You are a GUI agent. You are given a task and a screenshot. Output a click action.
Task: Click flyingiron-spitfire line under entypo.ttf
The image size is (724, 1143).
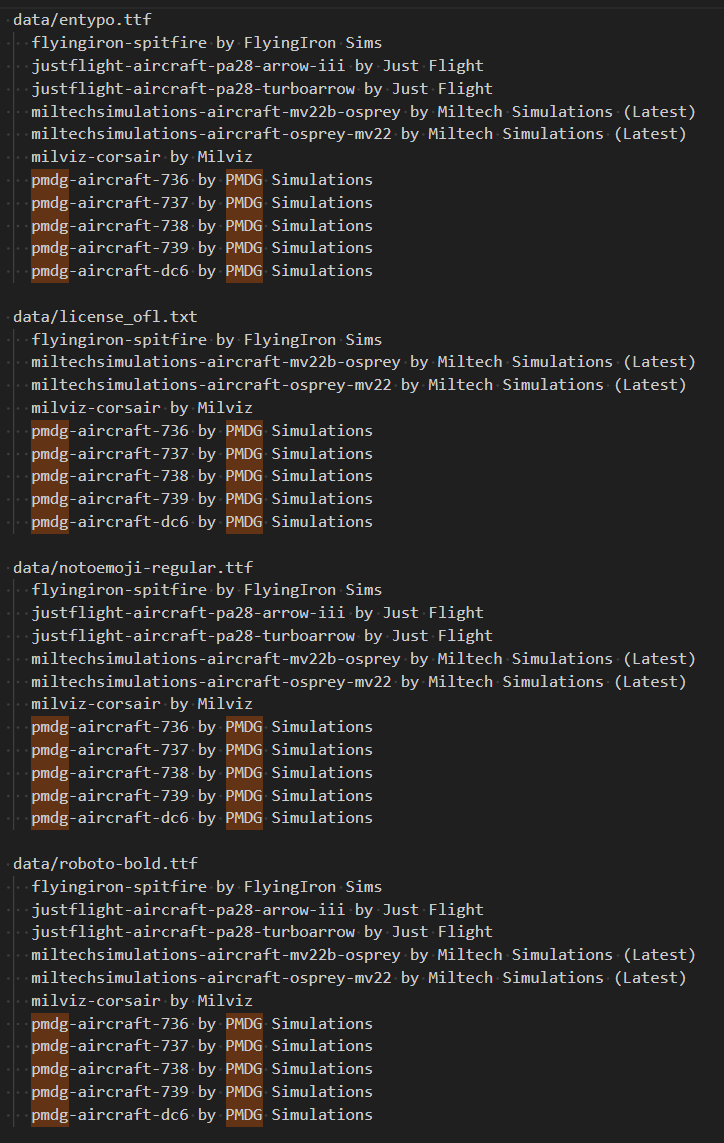206,43
